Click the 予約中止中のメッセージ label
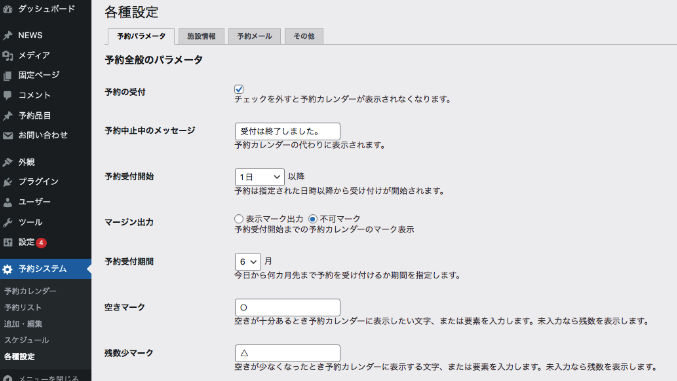 pyautogui.click(x=150, y=131)
